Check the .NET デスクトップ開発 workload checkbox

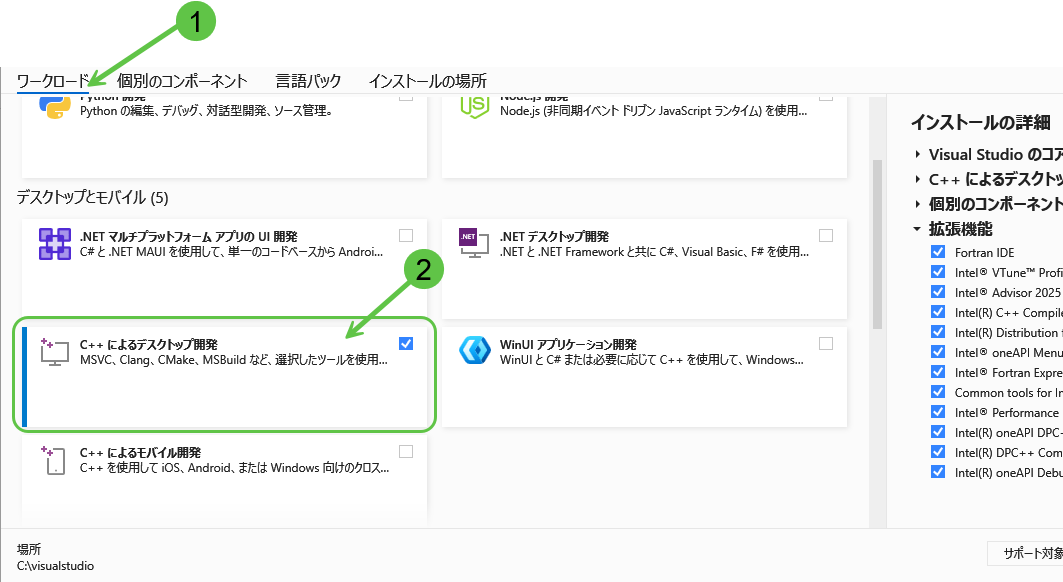point(826,235)
